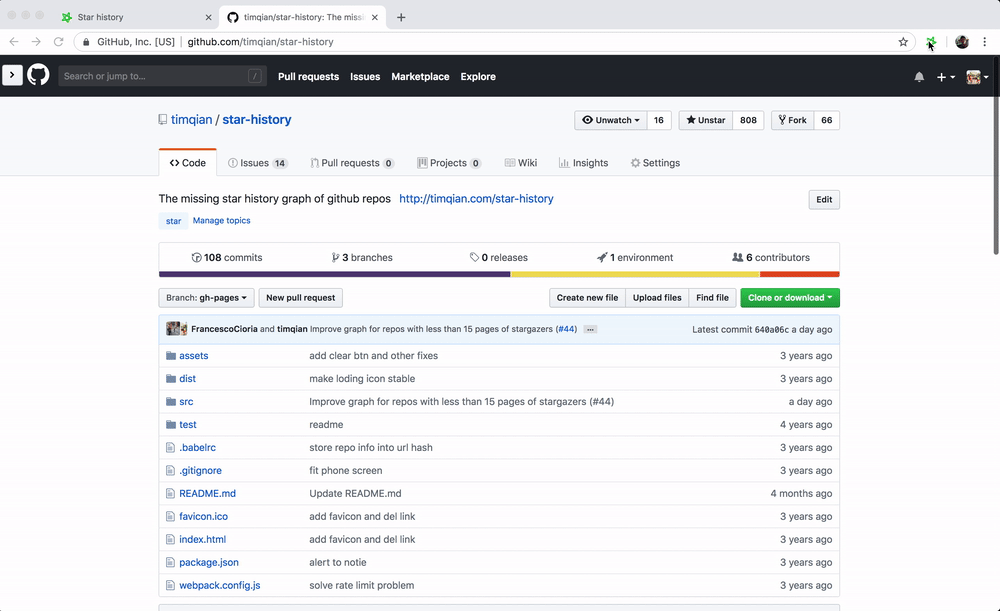Open a new browser tab

tap(401, 17)
